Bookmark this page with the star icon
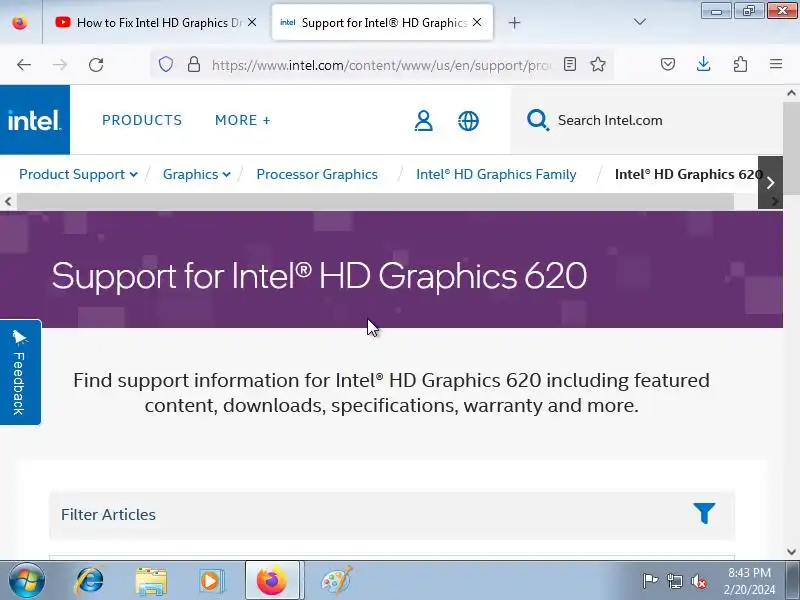The image size is (800, 600). (x=597, y=64)
